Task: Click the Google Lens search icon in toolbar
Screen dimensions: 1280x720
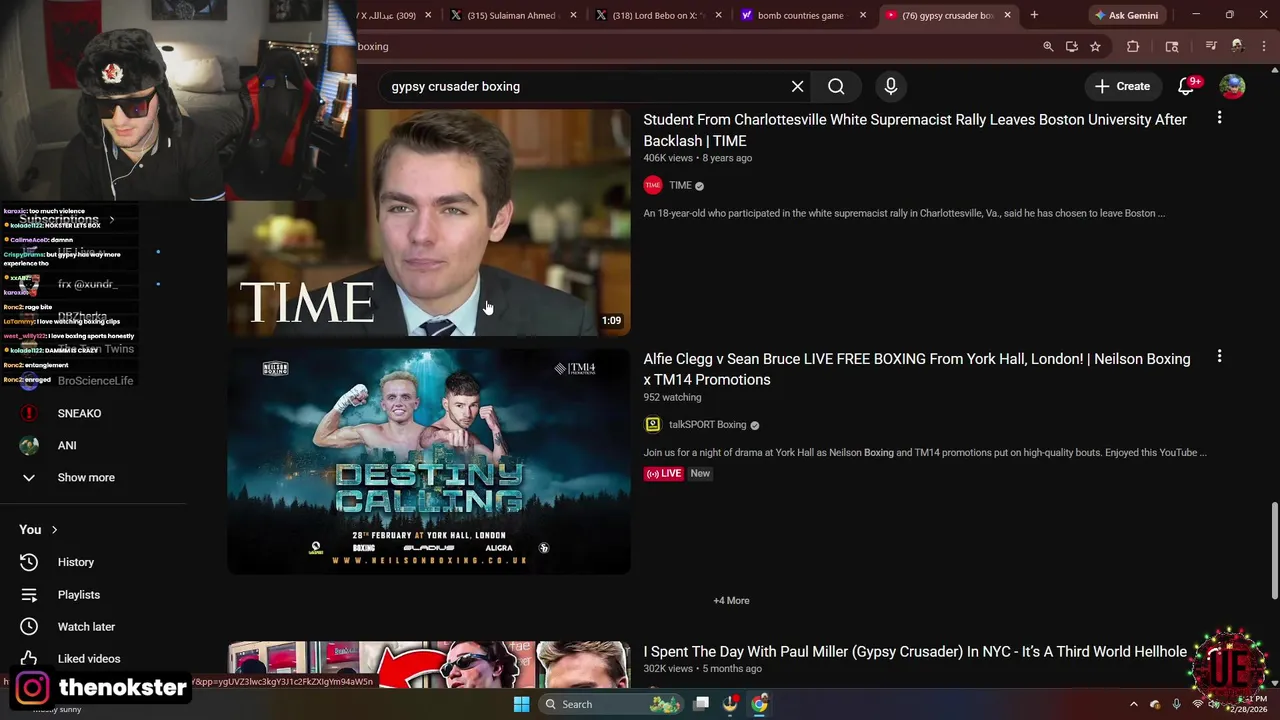Action: [x=1172, y=46]
